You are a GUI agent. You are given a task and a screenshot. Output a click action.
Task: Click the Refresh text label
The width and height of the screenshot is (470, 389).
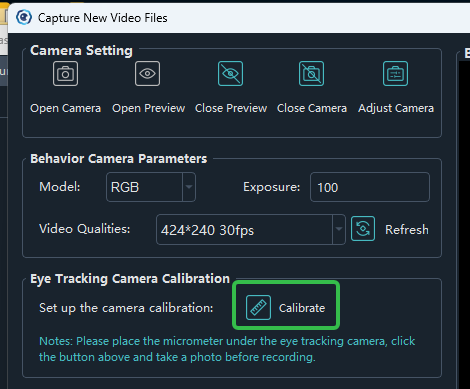point(407,230)
